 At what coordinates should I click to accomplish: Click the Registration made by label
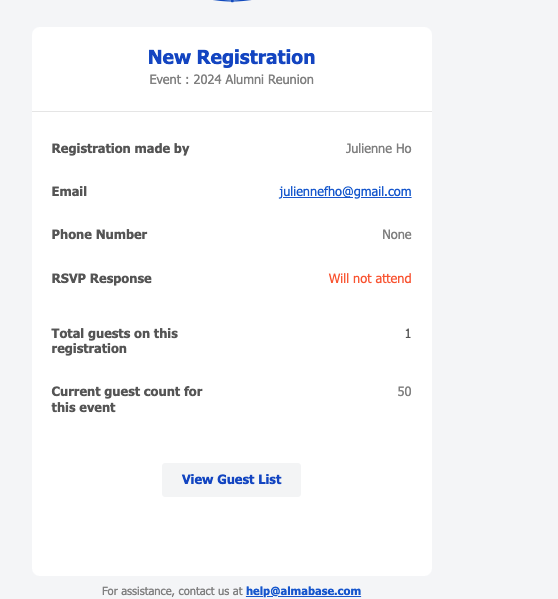pyautogui.click(x=120, y=149)
